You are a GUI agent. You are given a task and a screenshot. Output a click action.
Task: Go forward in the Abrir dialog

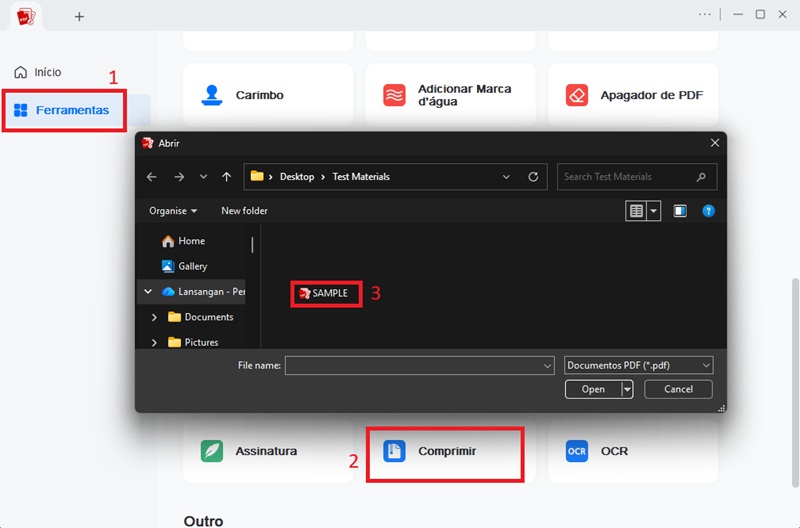point(179,177)
